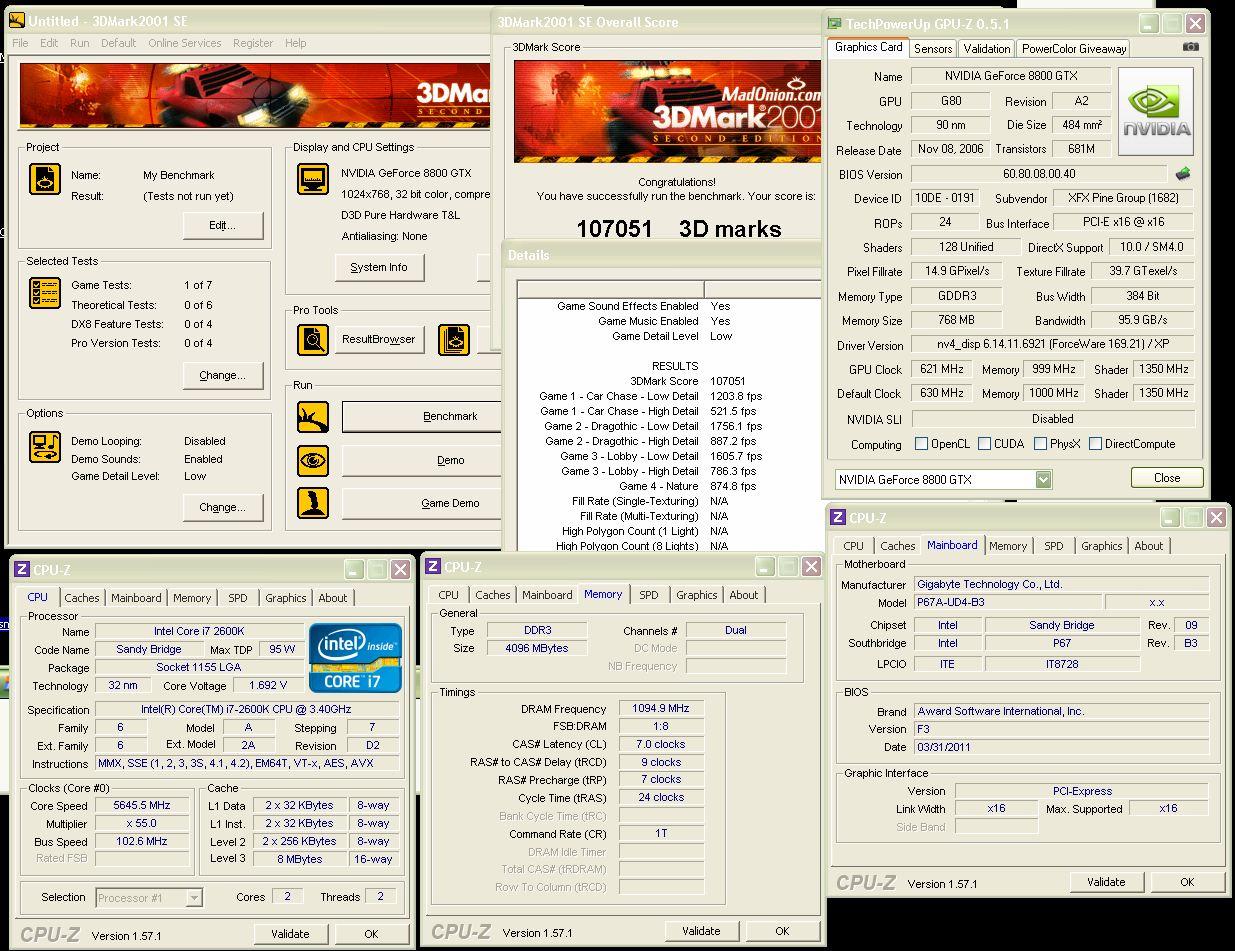Viewport: 1235px width, 951px height.
Task: Click the Edit... button under Project
Action: coord(222,226)
